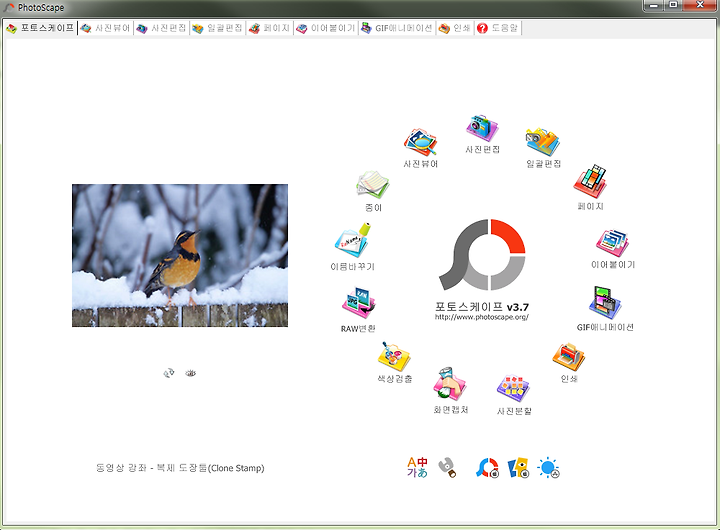Screen dimensions: 720x530
Task: Switch to 포토스케이프 home tab
Action: click(40, 28)
